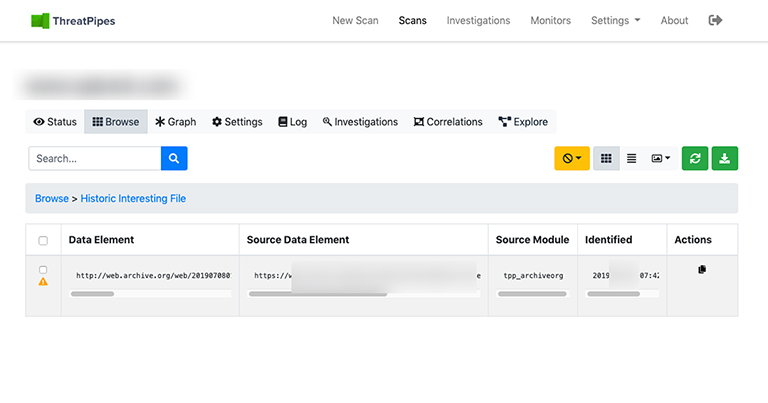Click the copy icon in Actions column
The image size is (768, 403).
click(702, 270)
